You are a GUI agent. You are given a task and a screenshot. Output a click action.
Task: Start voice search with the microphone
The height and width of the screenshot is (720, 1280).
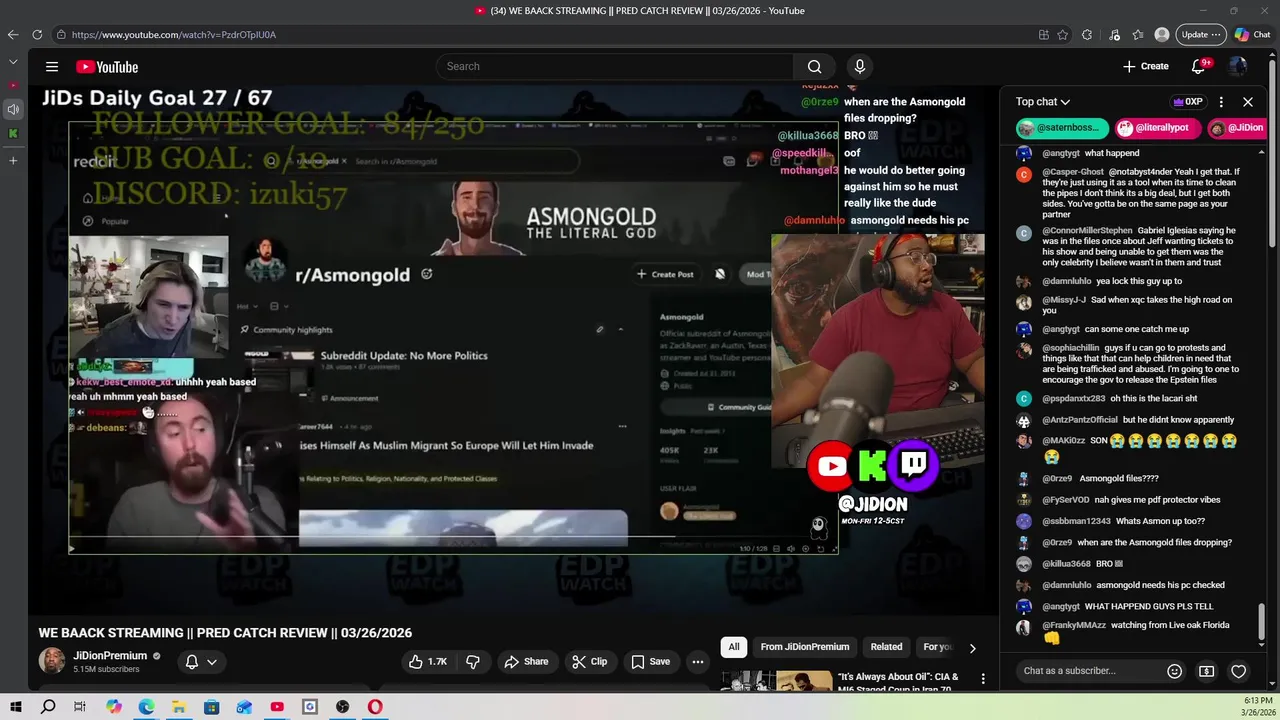pyautogui.click(x=859, y=67)
